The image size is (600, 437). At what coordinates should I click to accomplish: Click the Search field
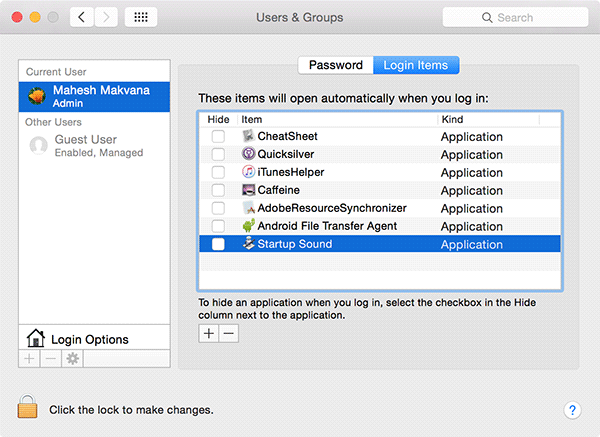515,18
